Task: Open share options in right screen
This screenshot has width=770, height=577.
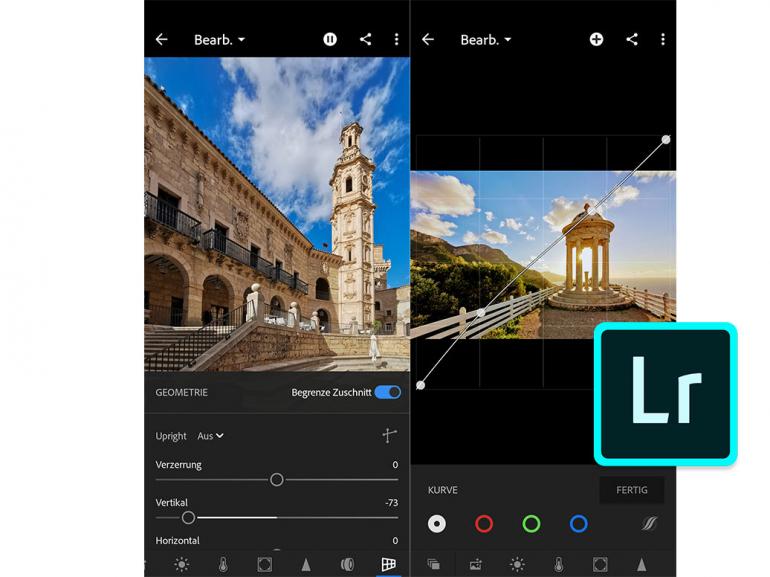Action: point(632,39)
